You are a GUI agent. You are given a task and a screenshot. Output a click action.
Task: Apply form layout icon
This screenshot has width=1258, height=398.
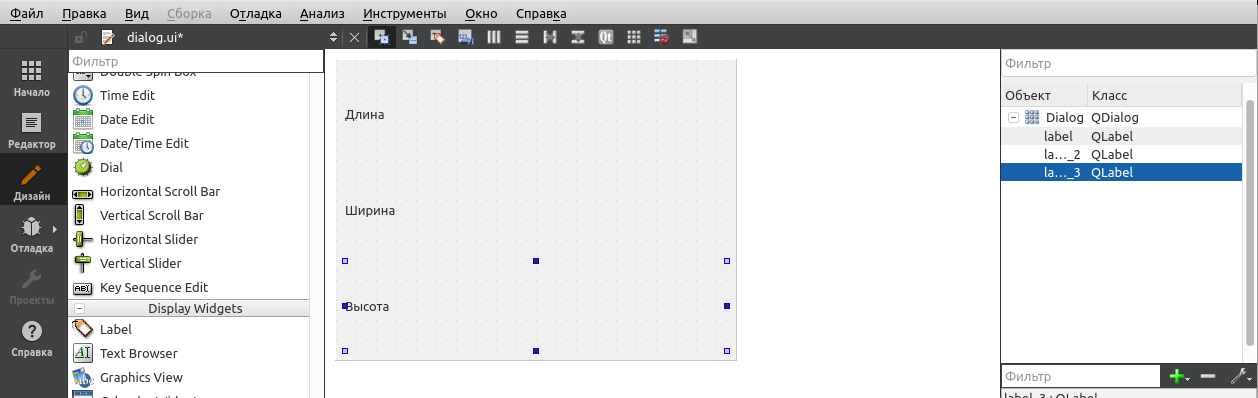click(x=605, y=37)
